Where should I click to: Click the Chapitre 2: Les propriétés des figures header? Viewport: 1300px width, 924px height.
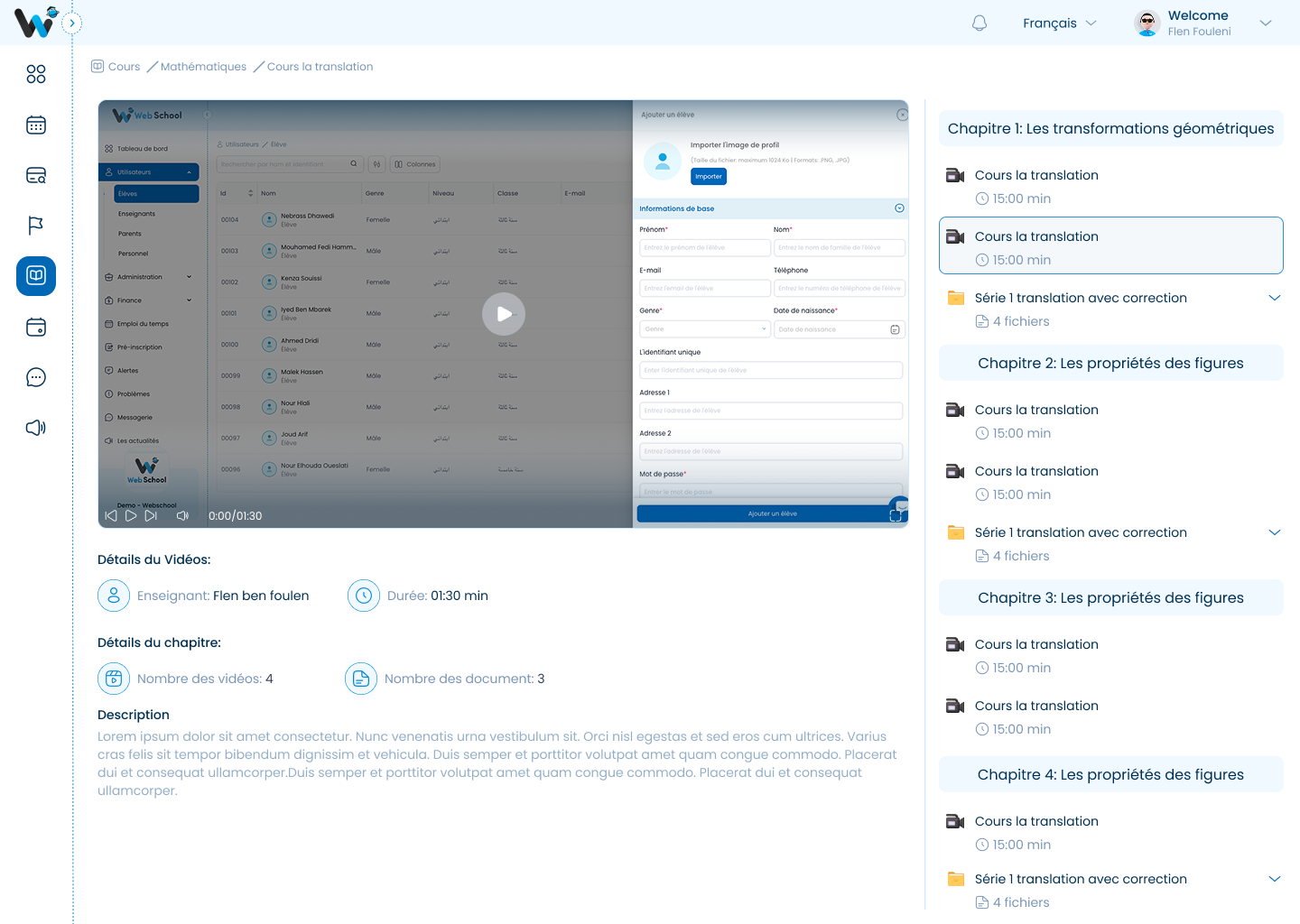point(1111,363)
